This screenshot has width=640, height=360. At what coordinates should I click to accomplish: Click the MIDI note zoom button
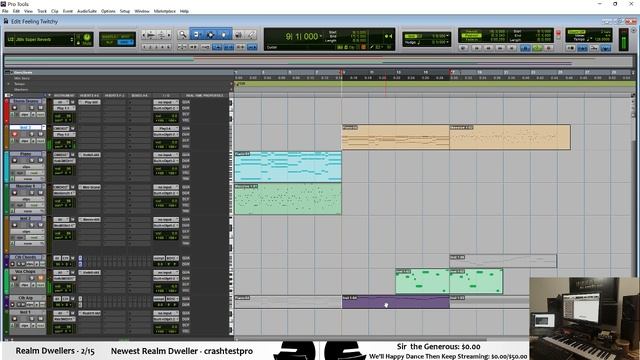pos(162,36)
